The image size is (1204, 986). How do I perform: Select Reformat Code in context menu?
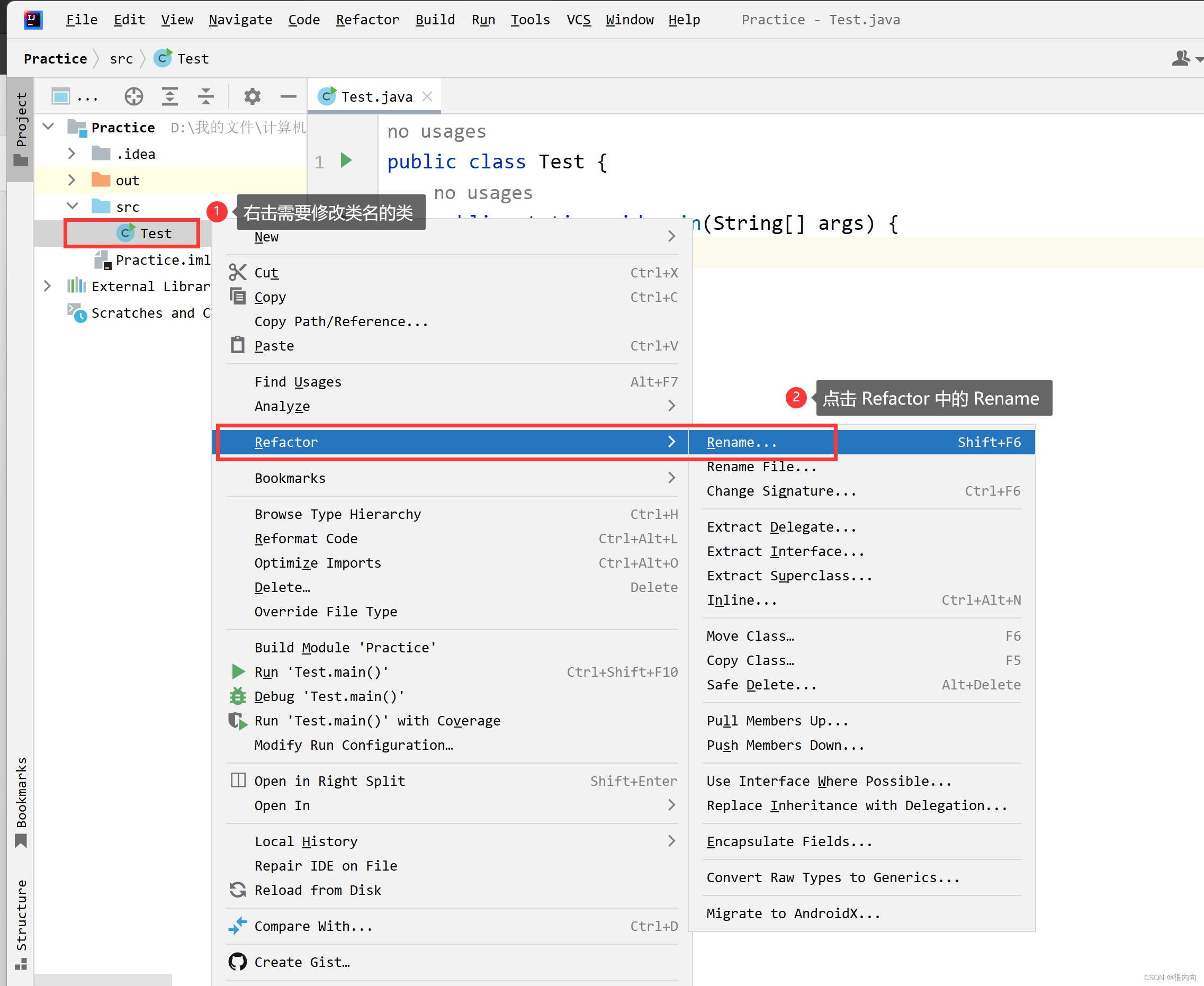click(x=452, y=539)
